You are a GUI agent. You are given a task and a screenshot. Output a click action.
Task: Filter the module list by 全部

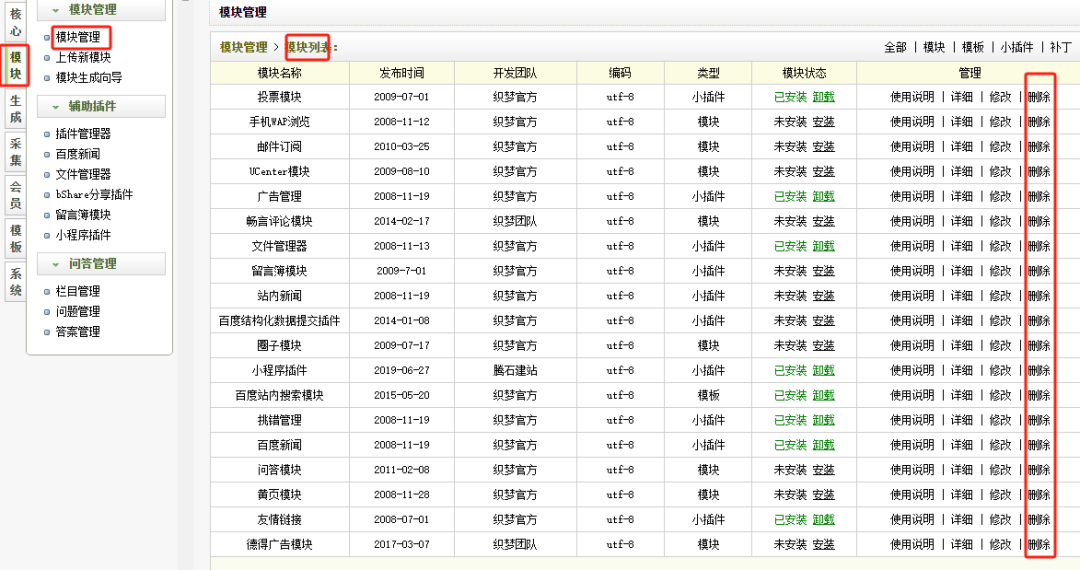click(x=895, y=48)
